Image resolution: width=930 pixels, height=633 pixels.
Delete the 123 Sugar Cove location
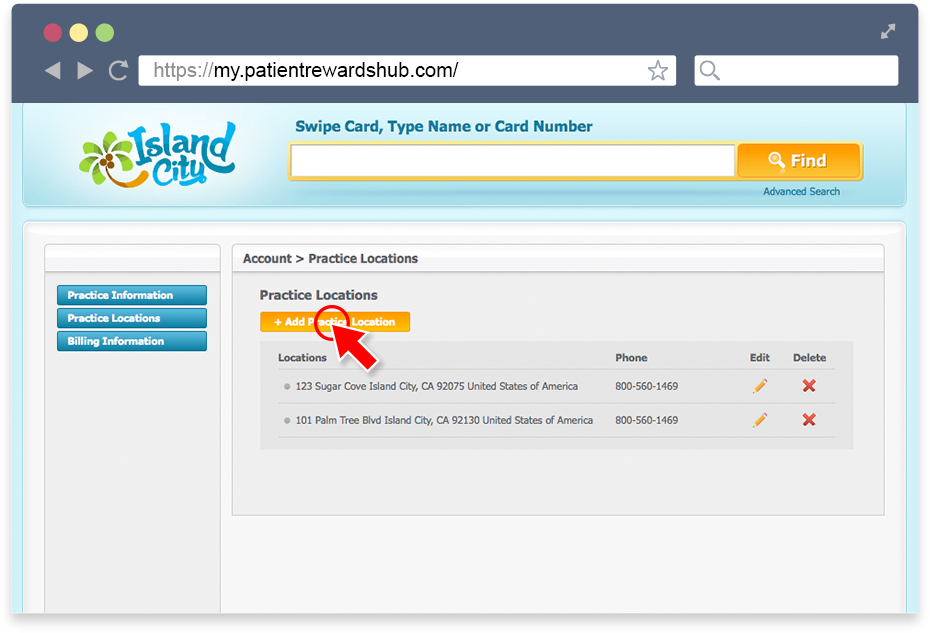(x=809, y=386)
